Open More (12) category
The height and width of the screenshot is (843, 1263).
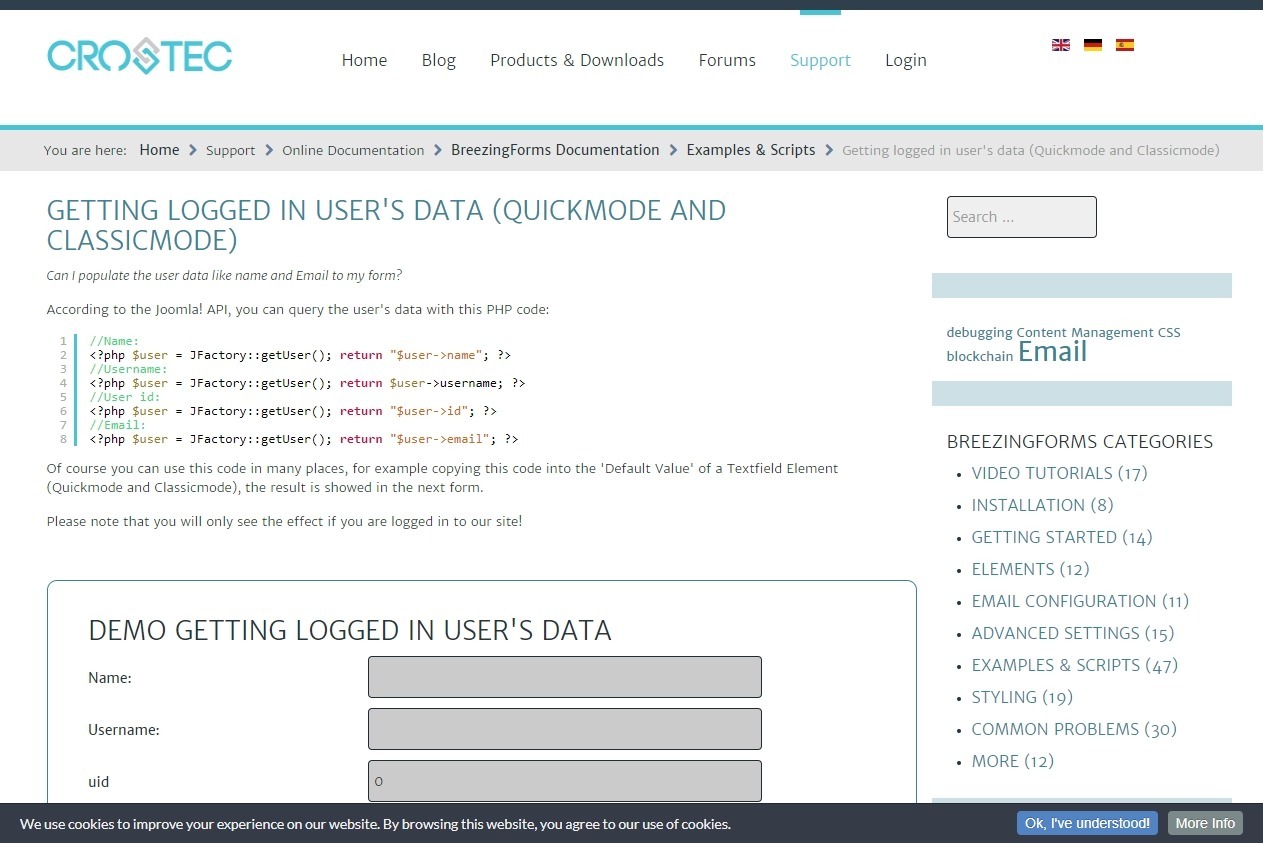[1013, 761]
